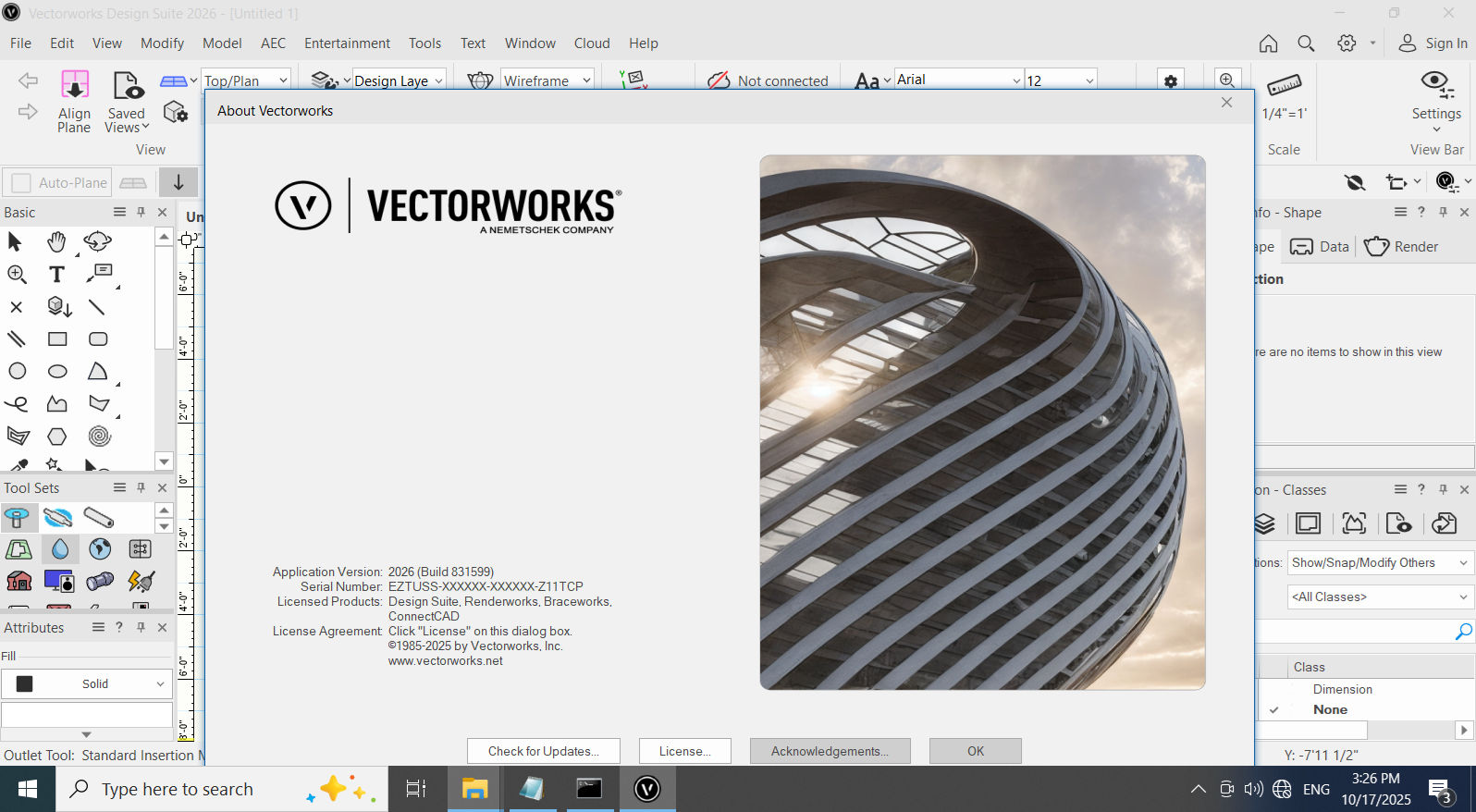Open the font size 12 dropdown

(1061, 80)
